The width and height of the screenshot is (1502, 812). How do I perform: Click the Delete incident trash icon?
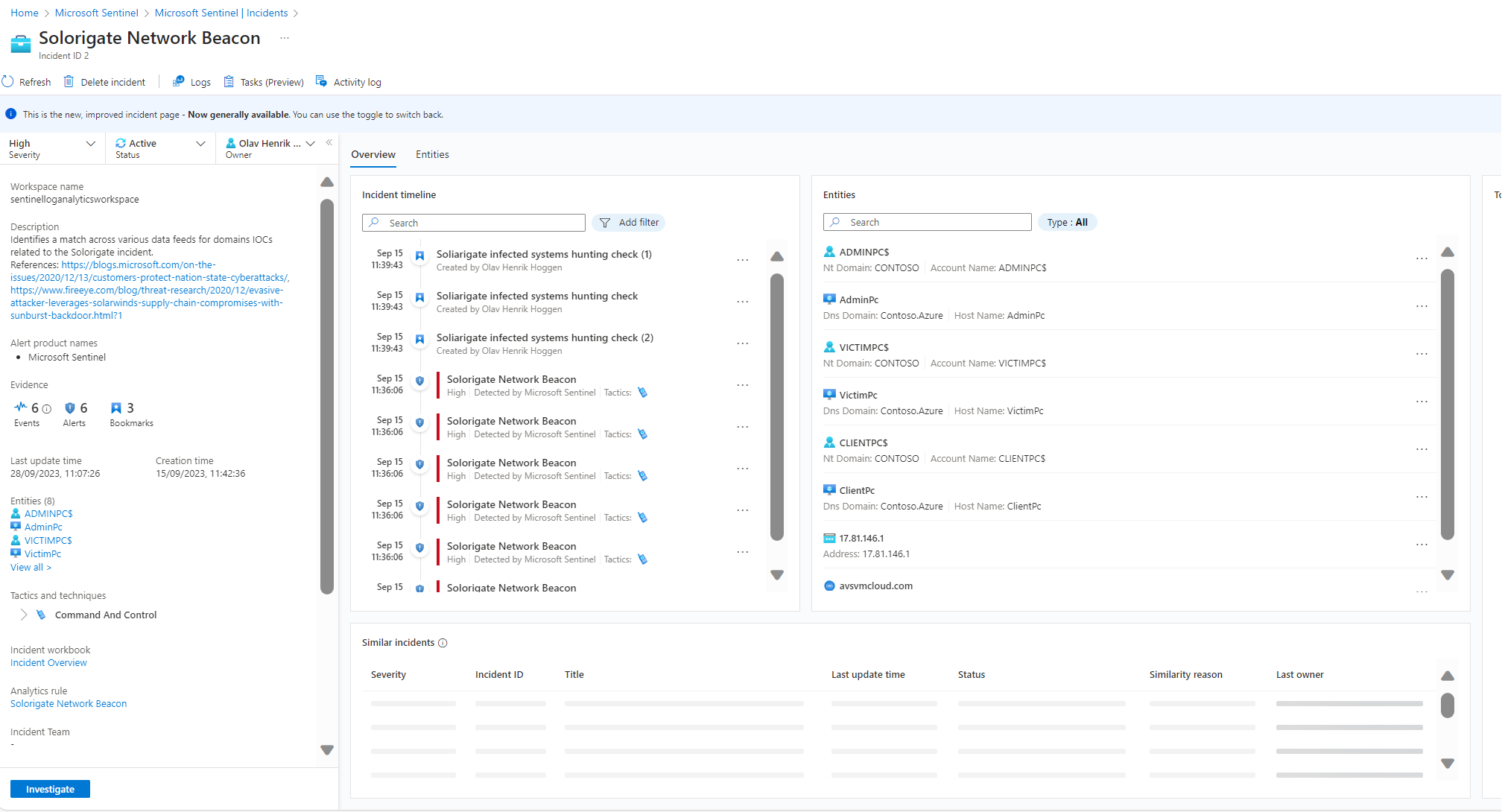tap(69, 81)
